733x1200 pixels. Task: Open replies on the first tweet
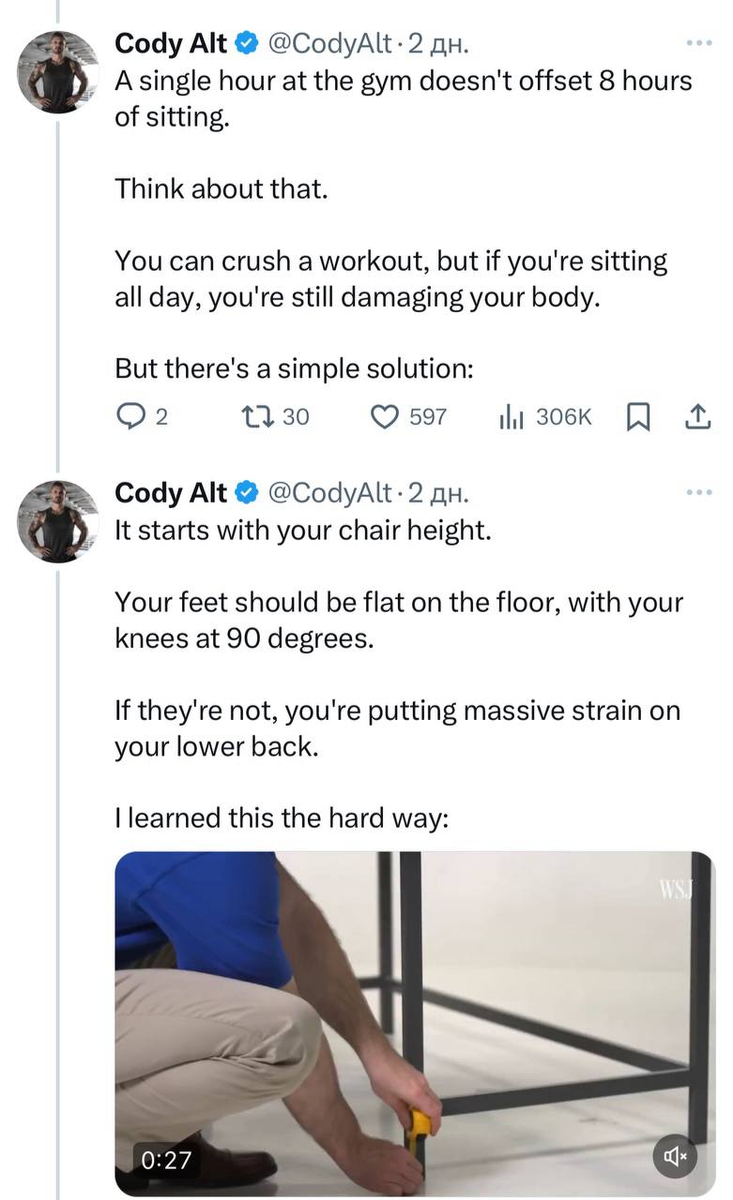tap(129, 416)
